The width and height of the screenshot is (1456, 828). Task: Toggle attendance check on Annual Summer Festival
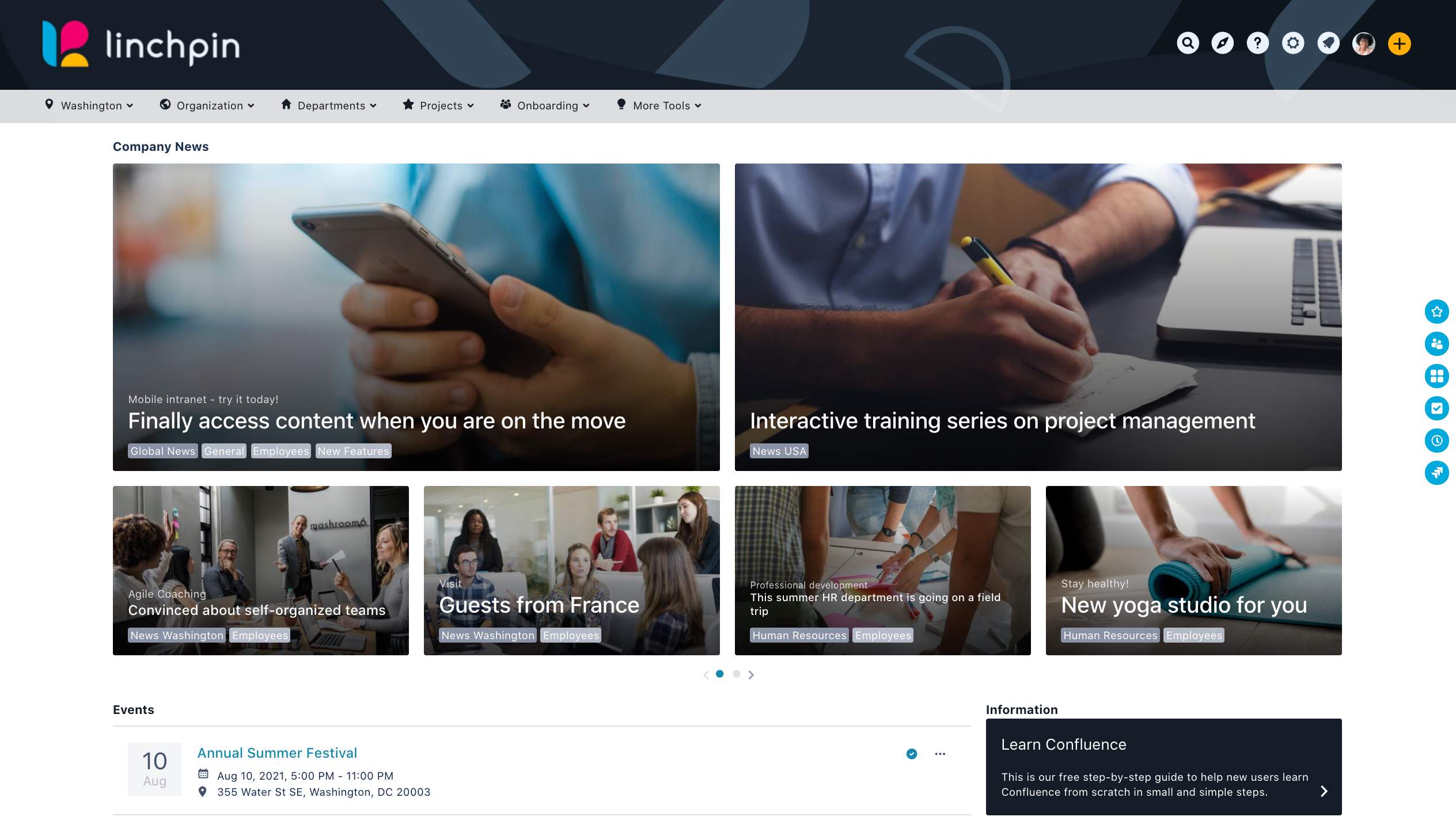[x=912, y=754]
